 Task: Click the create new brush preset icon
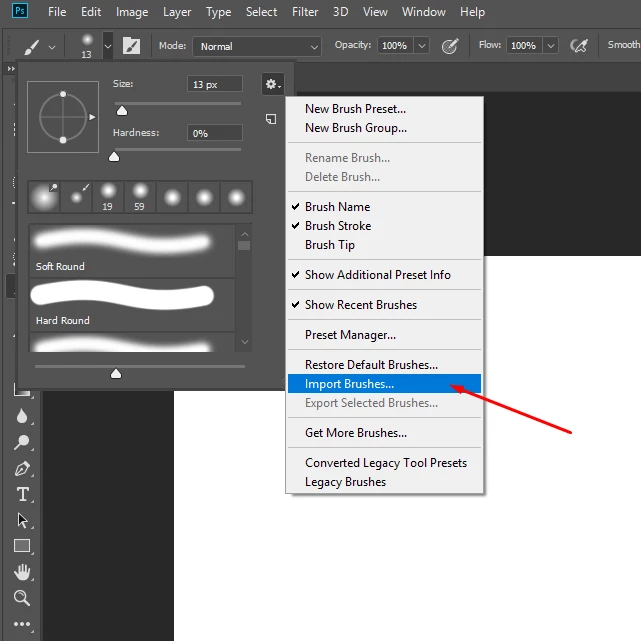[x=271, y=119]
